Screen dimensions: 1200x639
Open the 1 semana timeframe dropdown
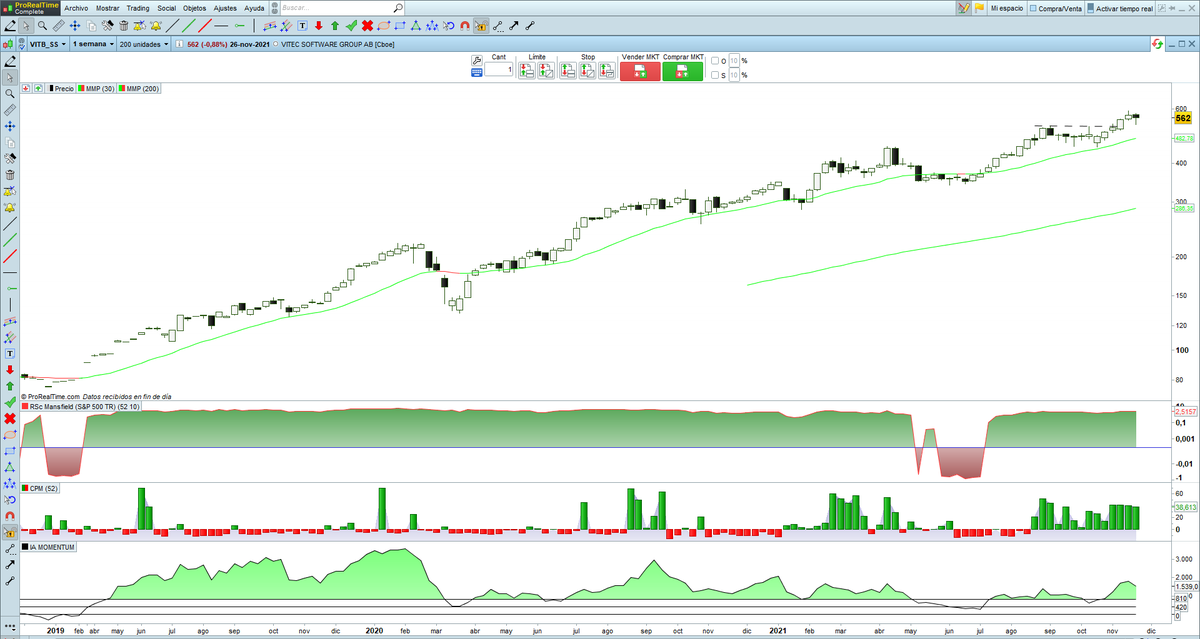coord(92,44)
